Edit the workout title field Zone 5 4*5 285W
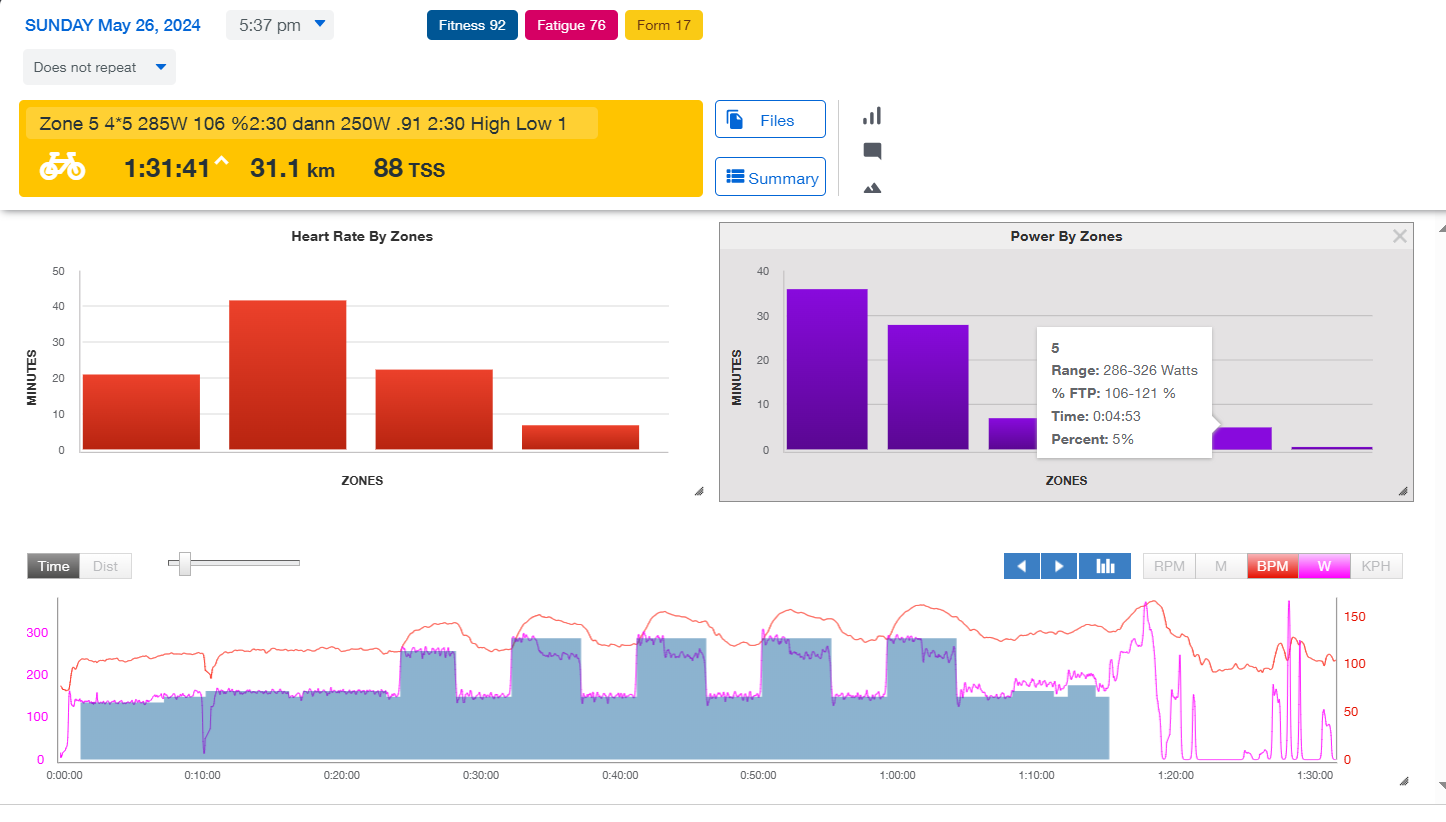Image resolution: width=1446 pixels, height=822 pixels. [311, 124]
